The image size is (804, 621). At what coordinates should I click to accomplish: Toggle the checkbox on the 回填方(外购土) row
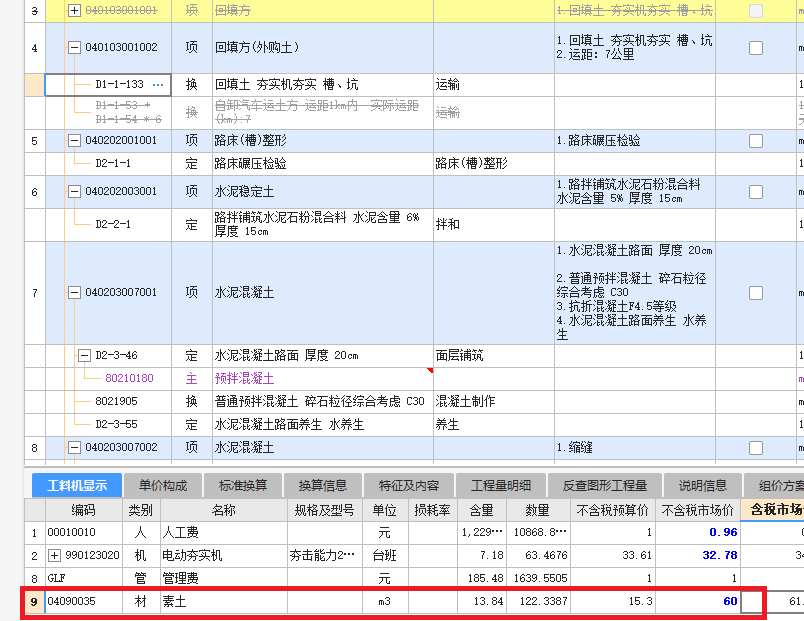756,48
